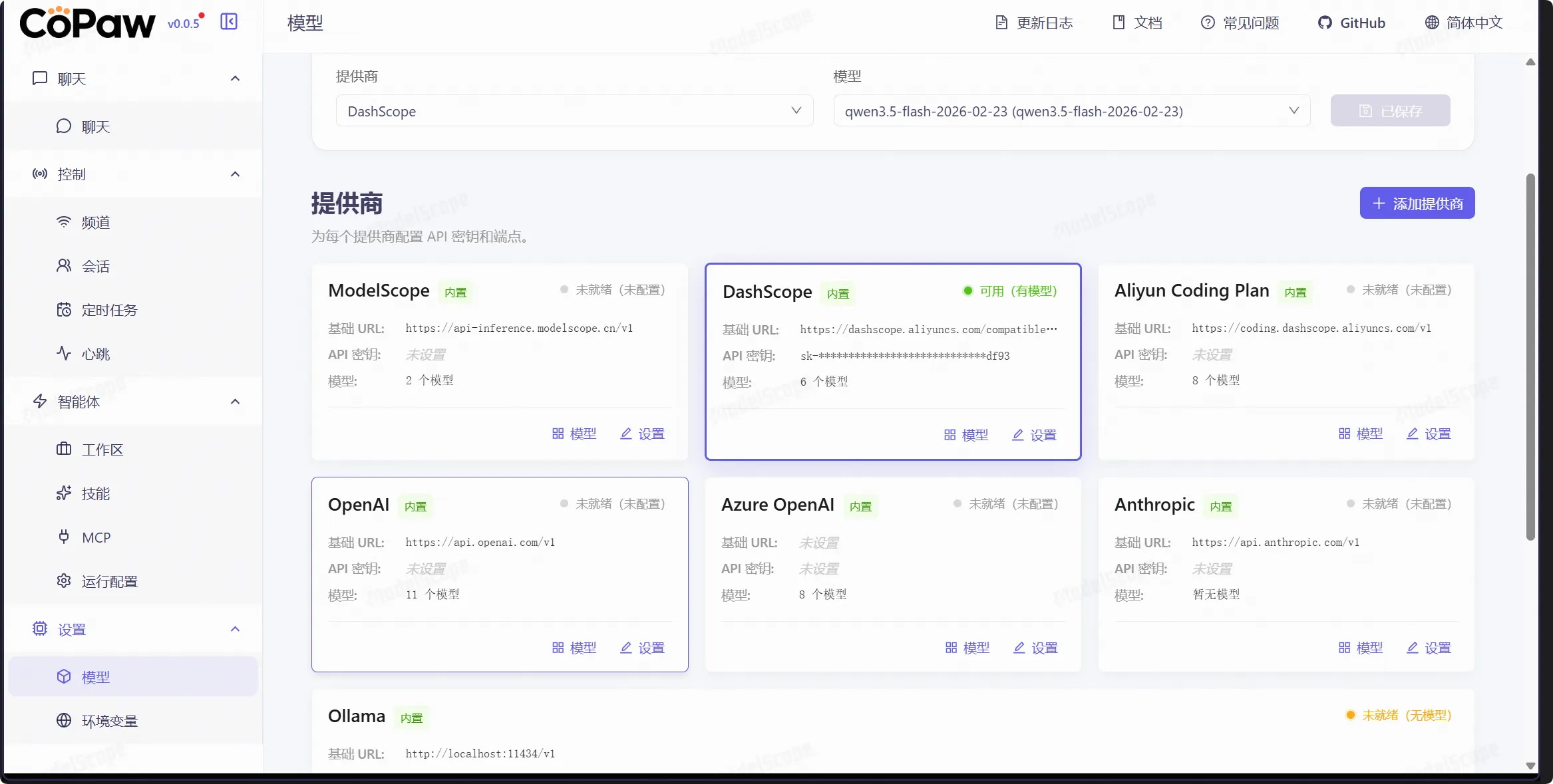This screenshot has width=1553, height=784.
Task: Open the 文档 link
Action: (1137, 23)
